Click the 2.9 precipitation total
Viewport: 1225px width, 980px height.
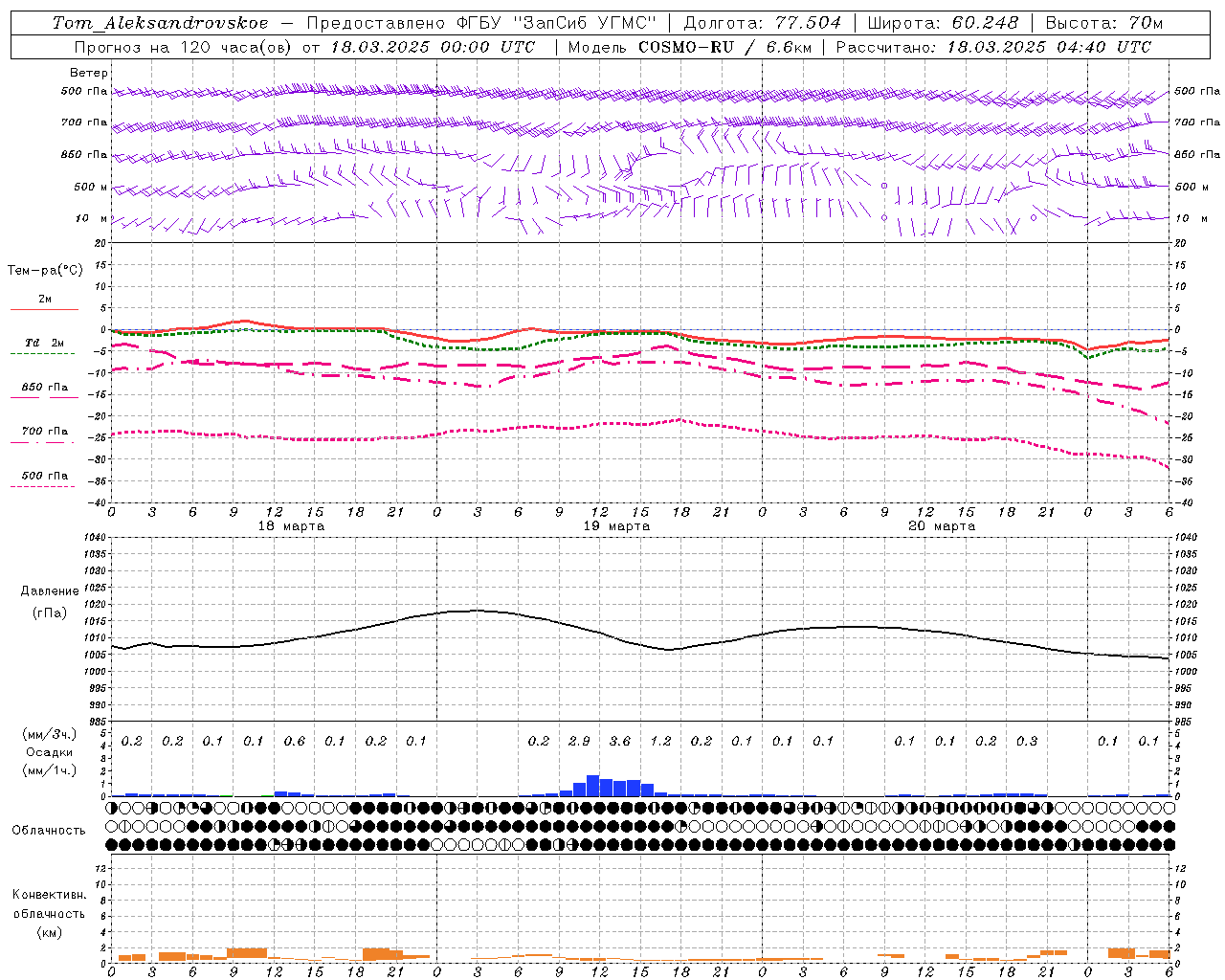pyautogui.click(x=579, y=742)
